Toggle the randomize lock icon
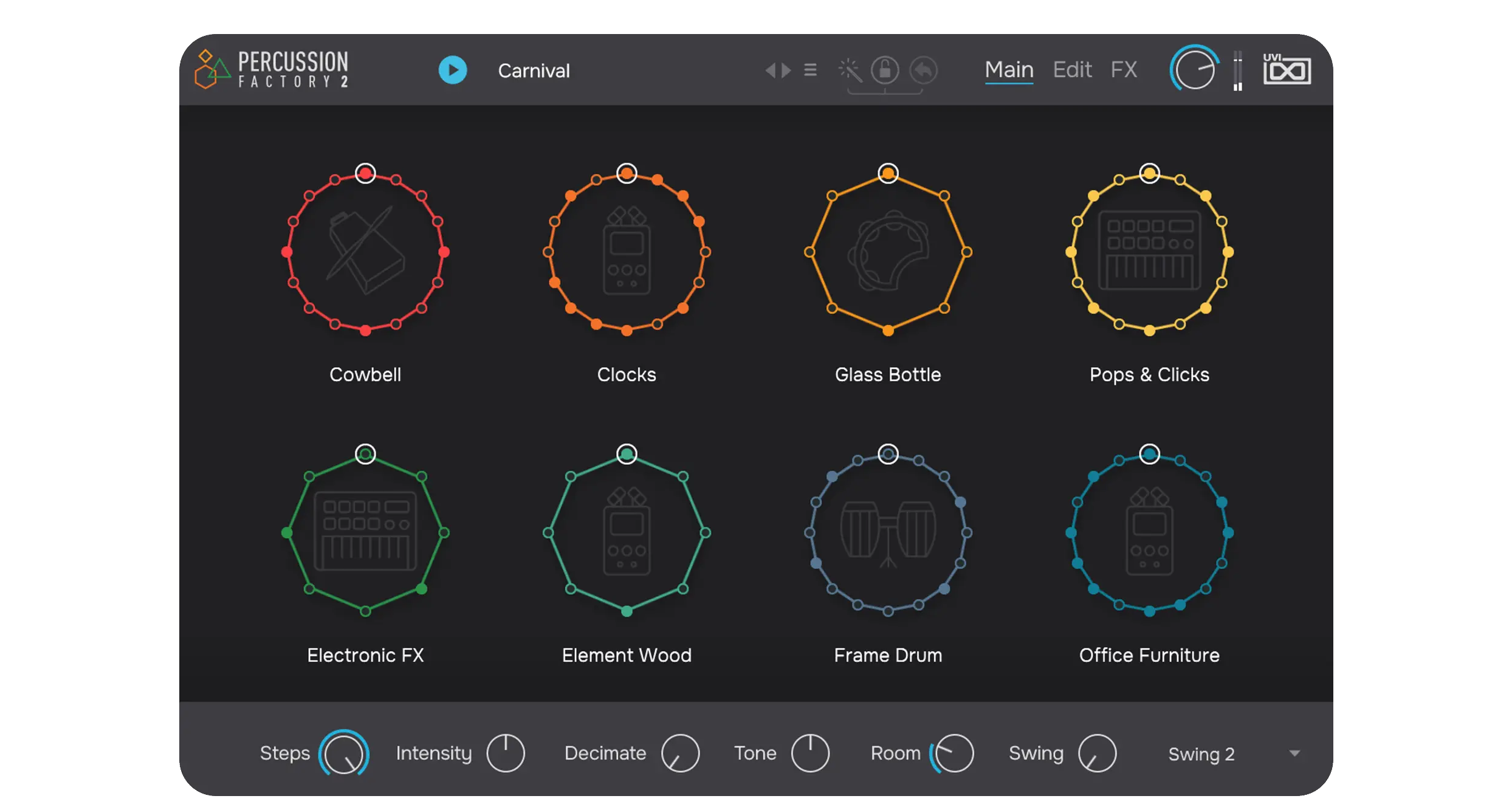 point(885,70)
